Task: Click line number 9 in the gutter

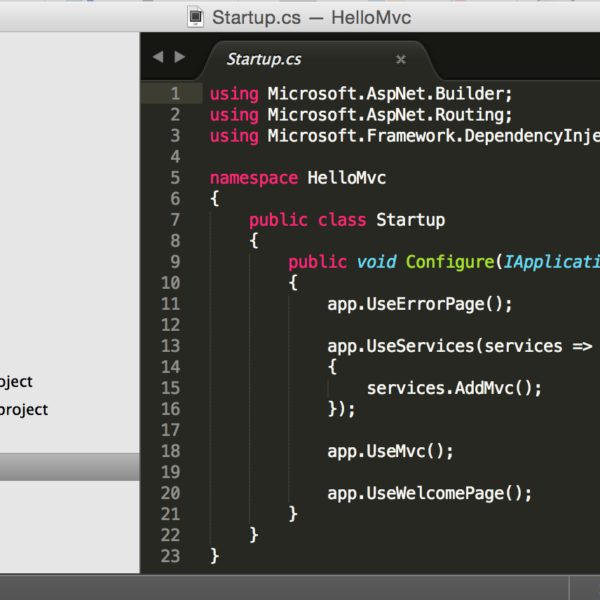Action: (174, 262)
